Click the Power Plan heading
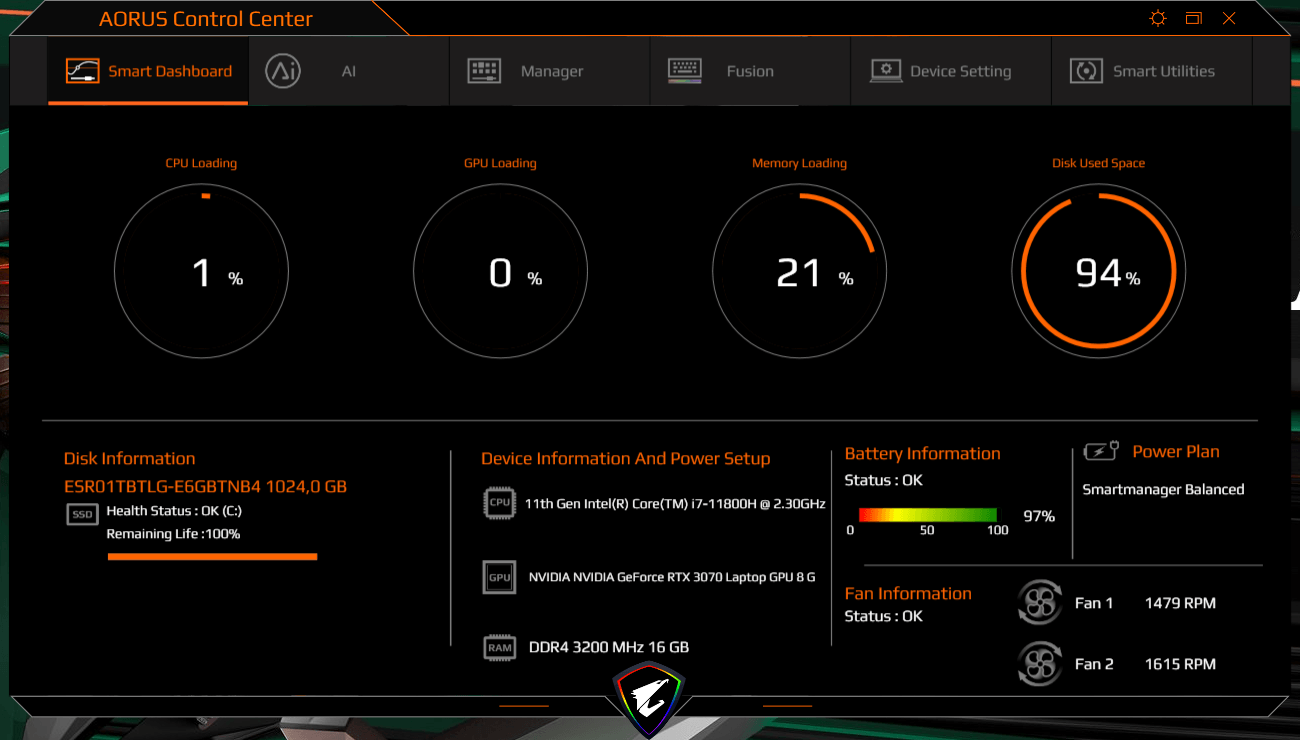Viewport: 1300px width, 740px height. (x=1176, y=452)
